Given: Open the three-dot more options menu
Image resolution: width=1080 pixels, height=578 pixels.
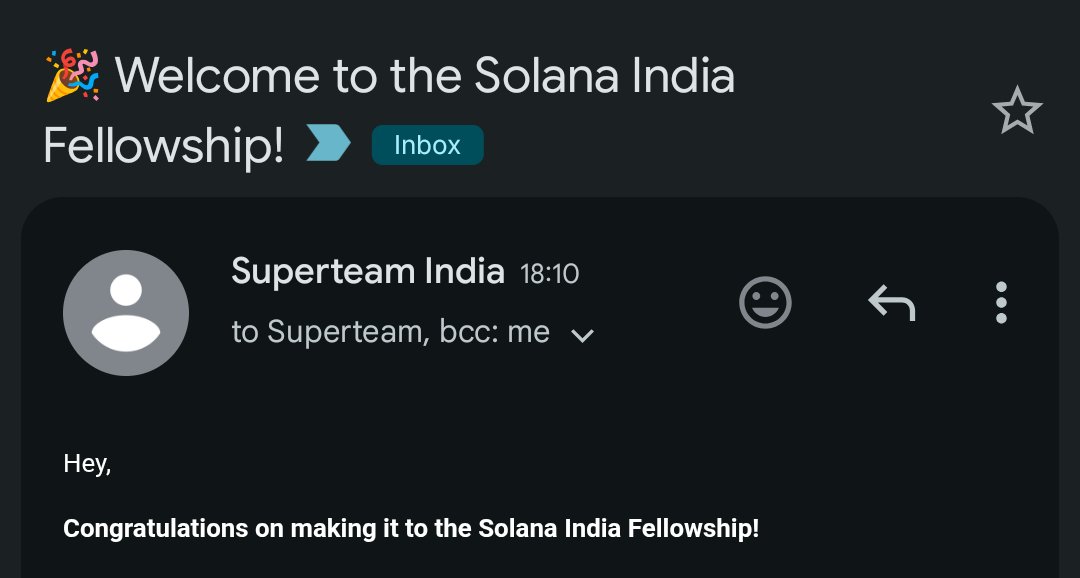Looking at the screenshot, I should pyautogui.click(x=1000, y=302).
